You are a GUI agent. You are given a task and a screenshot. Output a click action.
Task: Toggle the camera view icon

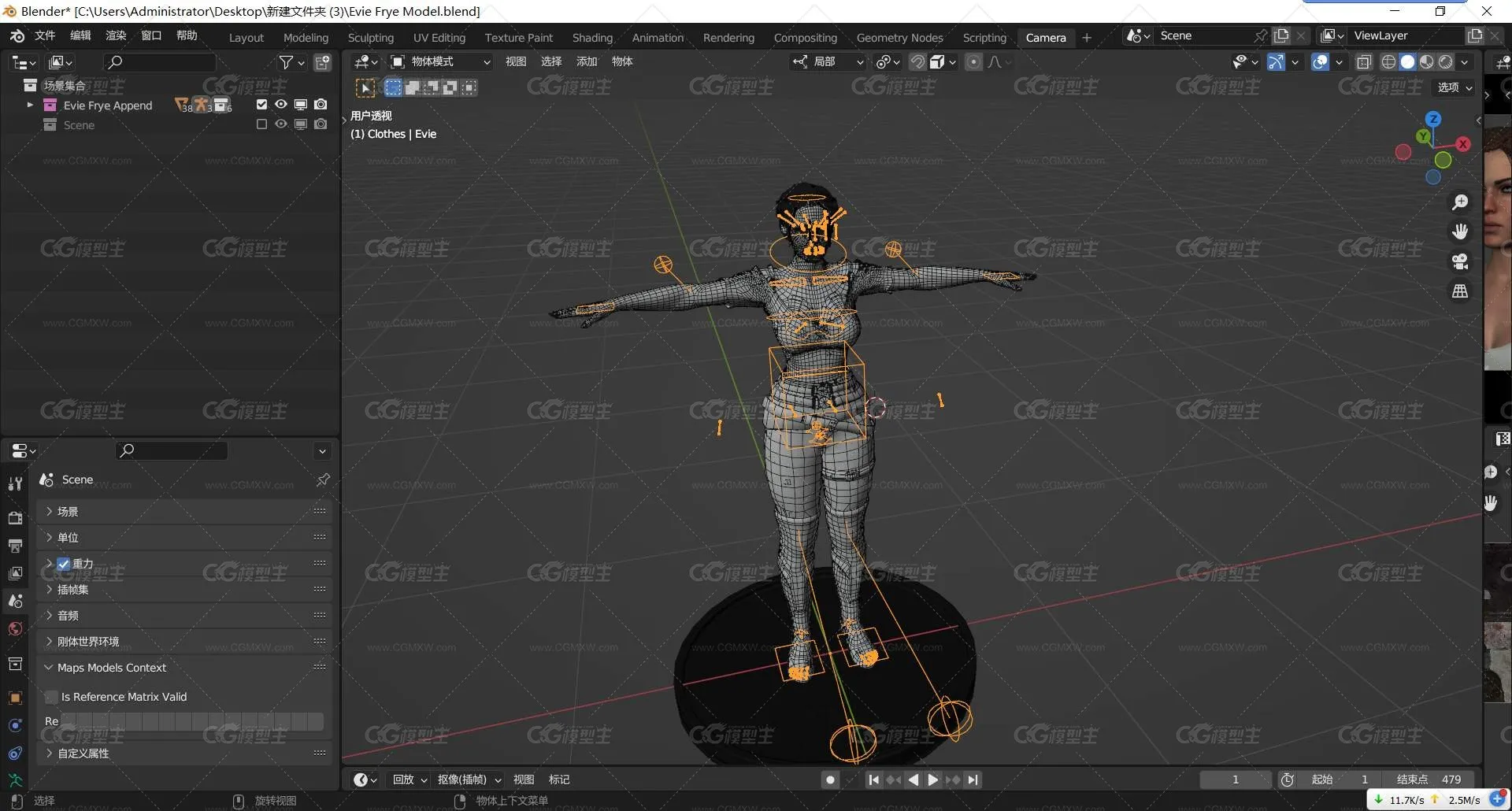point(1460,261)
